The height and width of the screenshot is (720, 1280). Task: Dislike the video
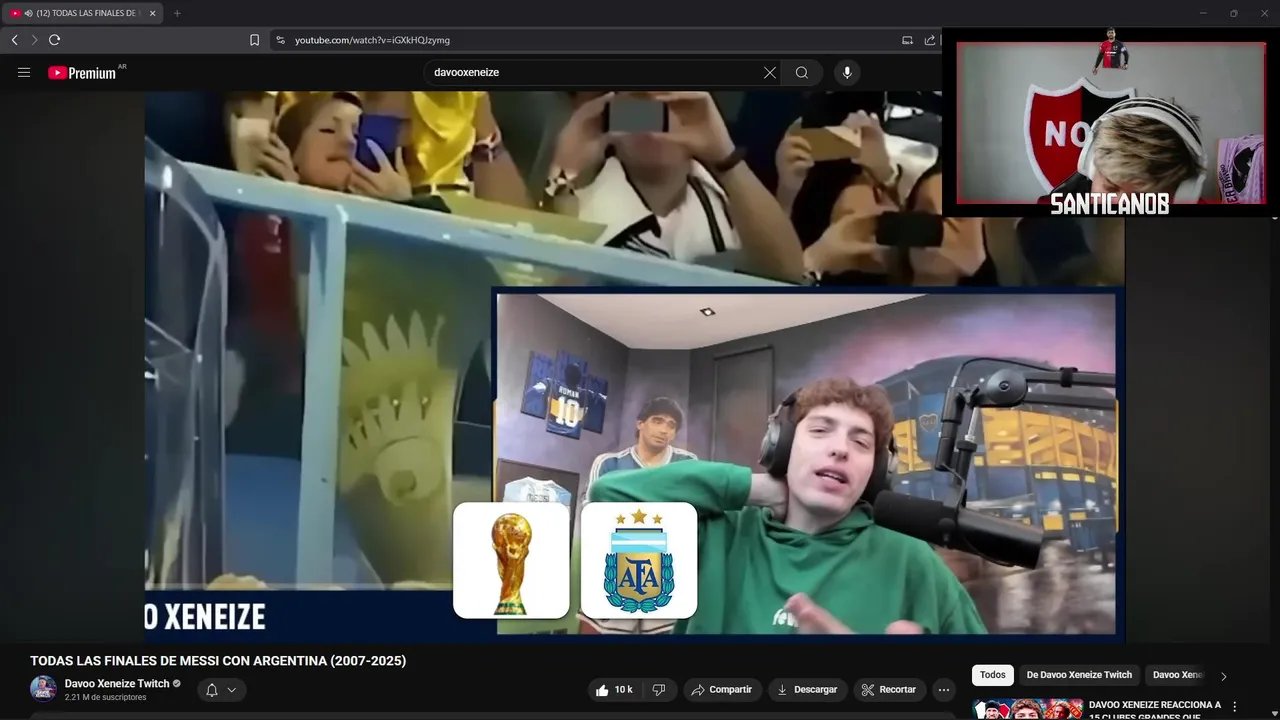pyautogui.click(x=658, y=690)
